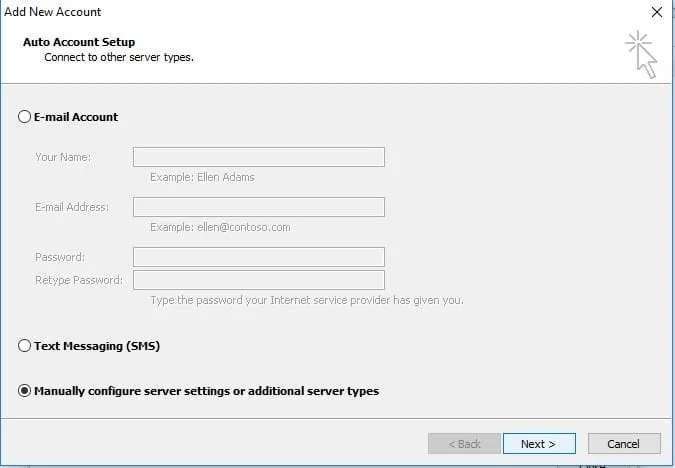Viewport: 675px width, 468px height.
Task: Cancel the Add New Account wizard
Action: 623,443
